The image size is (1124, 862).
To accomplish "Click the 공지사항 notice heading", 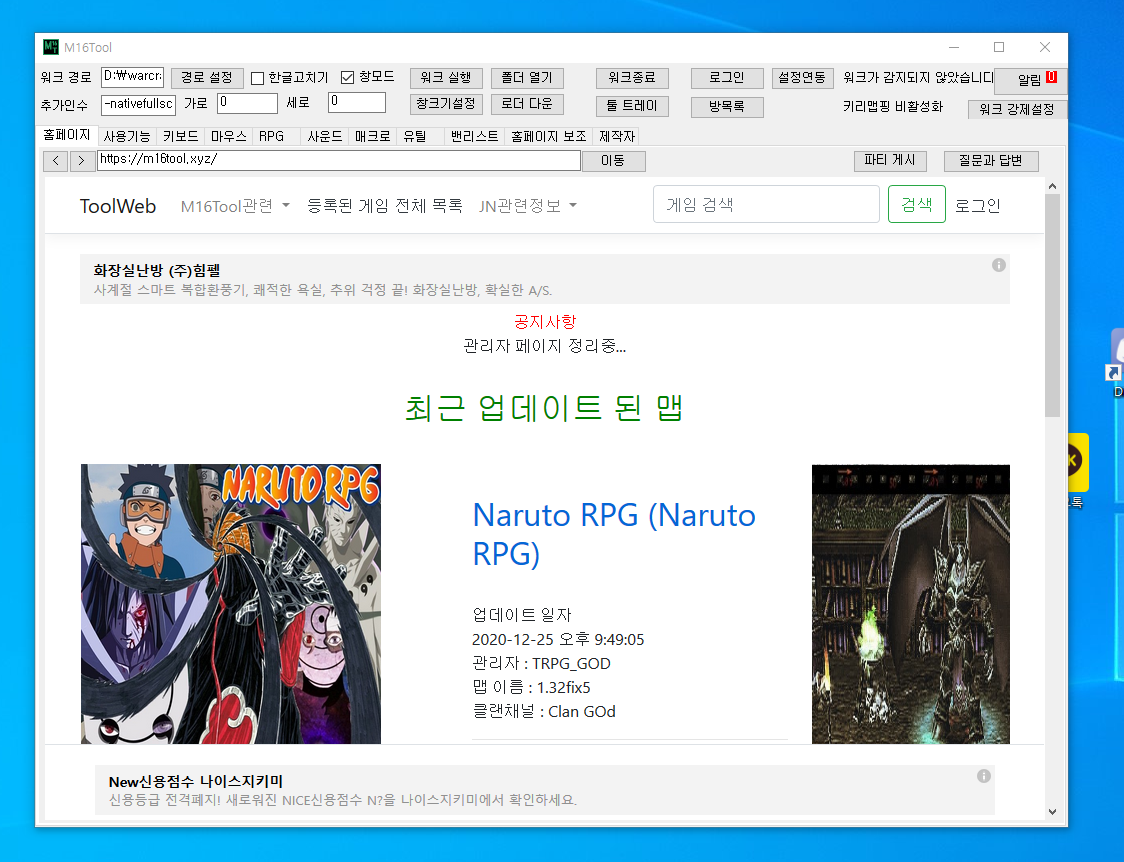I will 545,322.
